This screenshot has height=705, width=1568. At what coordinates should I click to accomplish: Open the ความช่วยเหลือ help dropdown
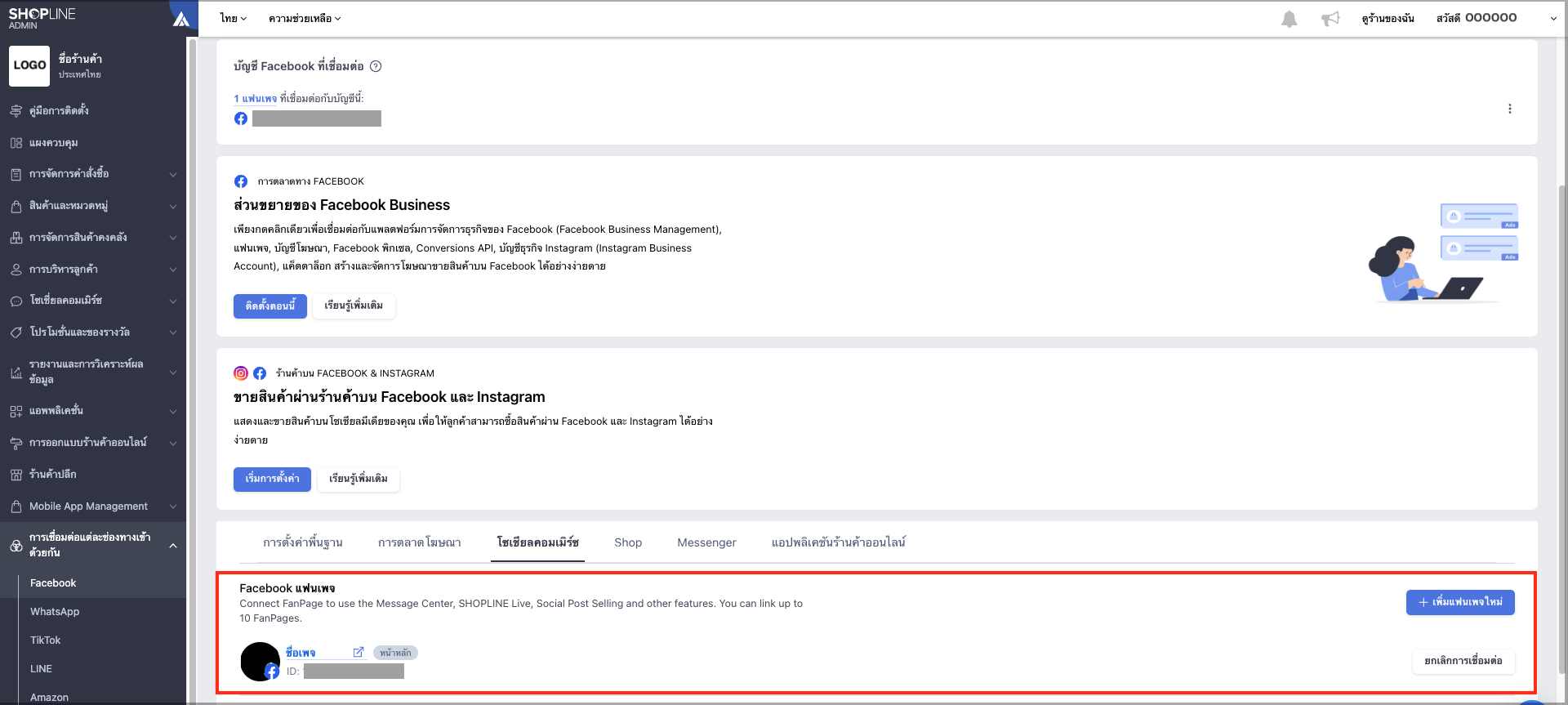[x=305, y=18]
